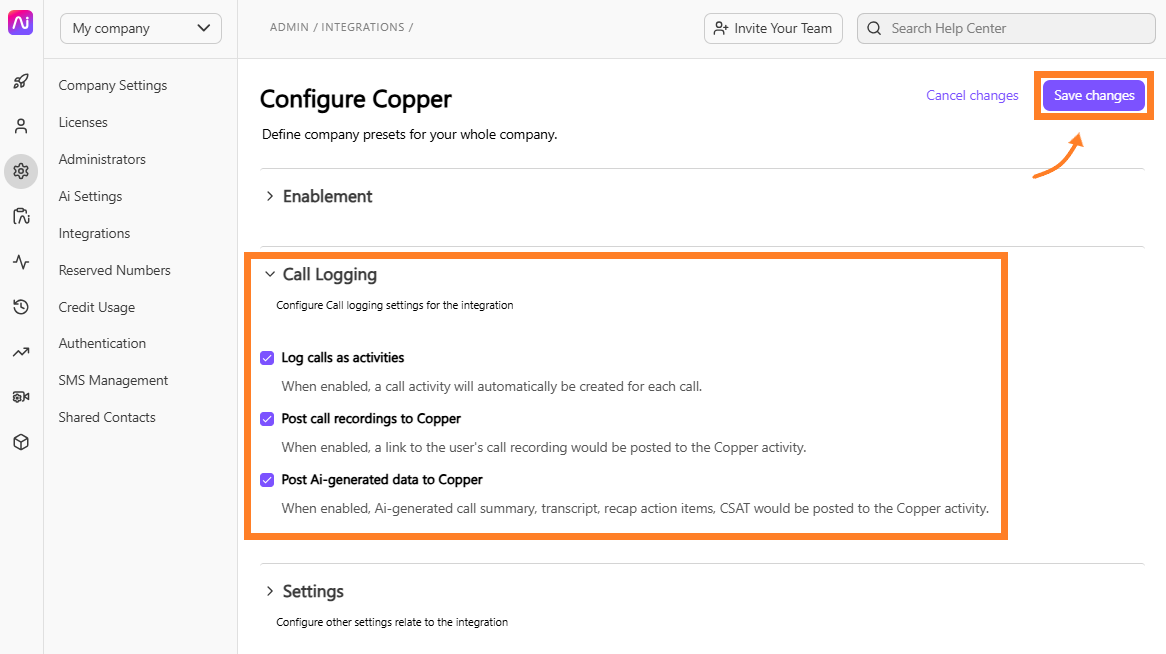1166x654 pixels.
Task: Uncheck Post call recordings to Copper
Action: point(267,419)
